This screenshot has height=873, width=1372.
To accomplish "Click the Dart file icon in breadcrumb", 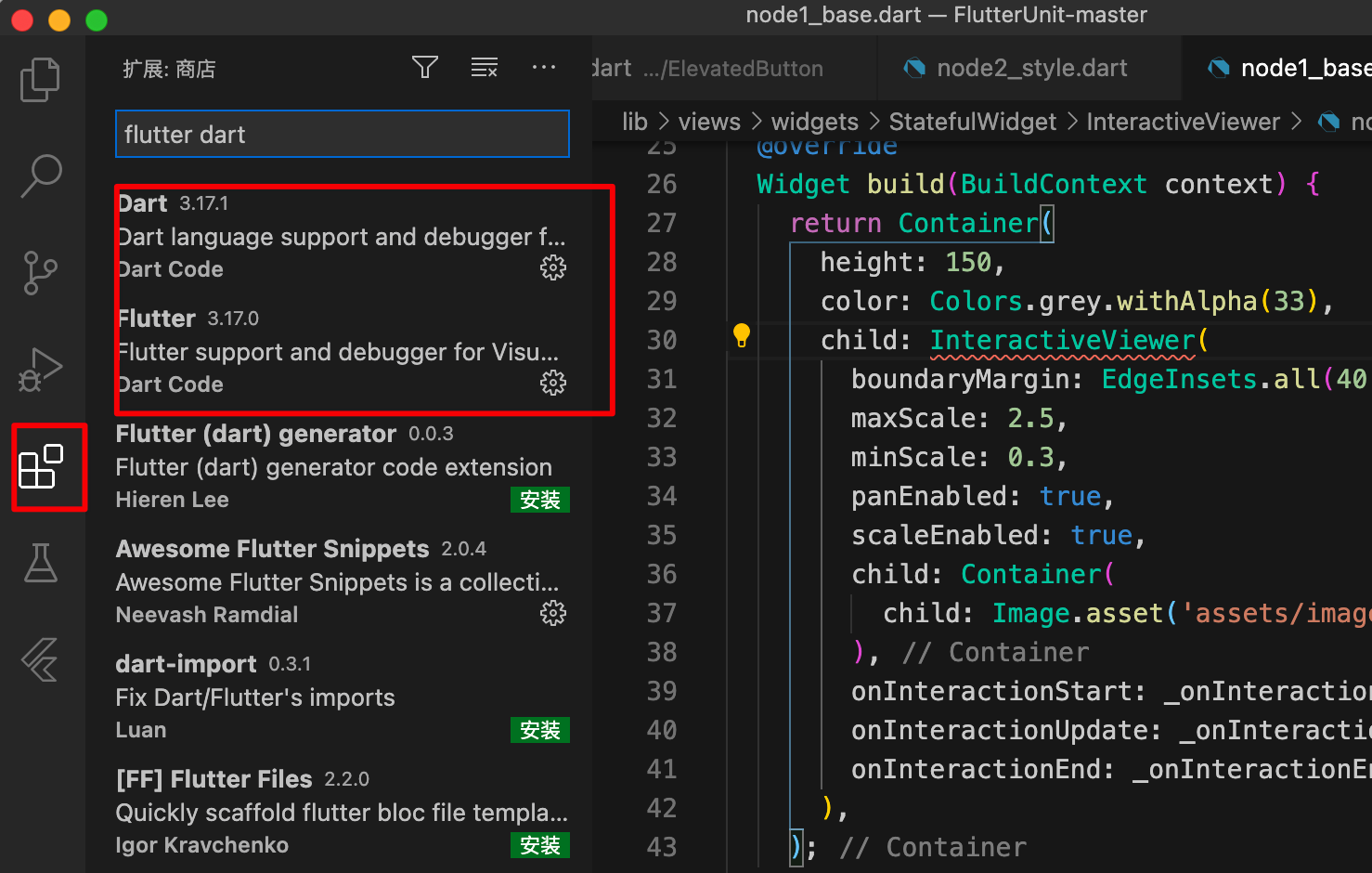I will point(1329,122).
